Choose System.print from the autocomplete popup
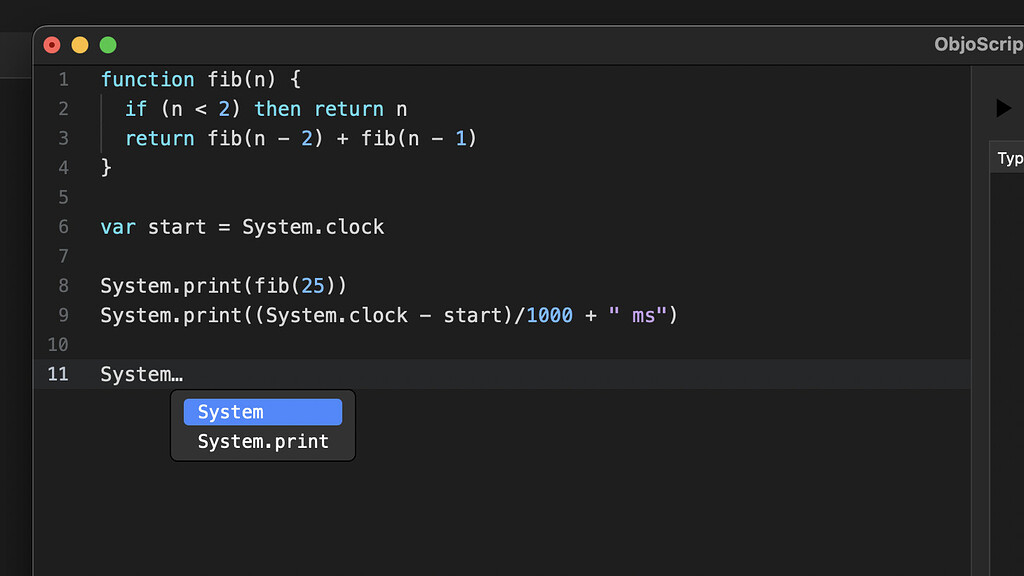This screenshot has width=1024, height=576. (262, 441)
